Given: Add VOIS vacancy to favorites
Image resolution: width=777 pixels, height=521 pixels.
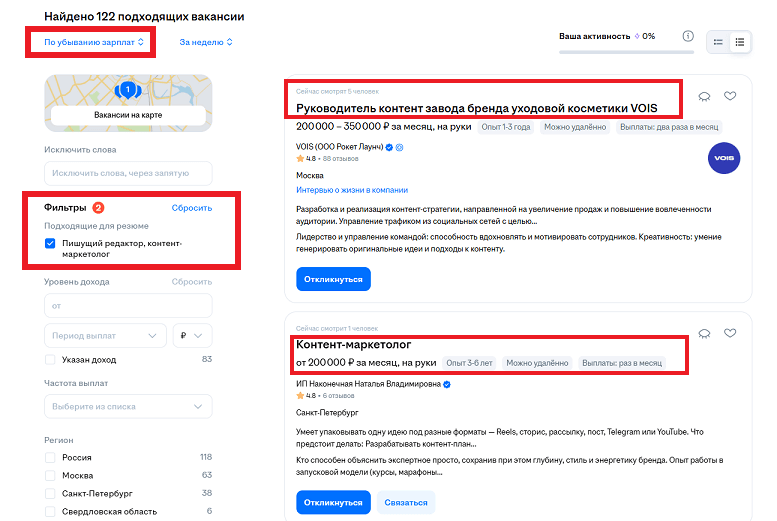Looking at the screenshot, I should pos(730,96).
